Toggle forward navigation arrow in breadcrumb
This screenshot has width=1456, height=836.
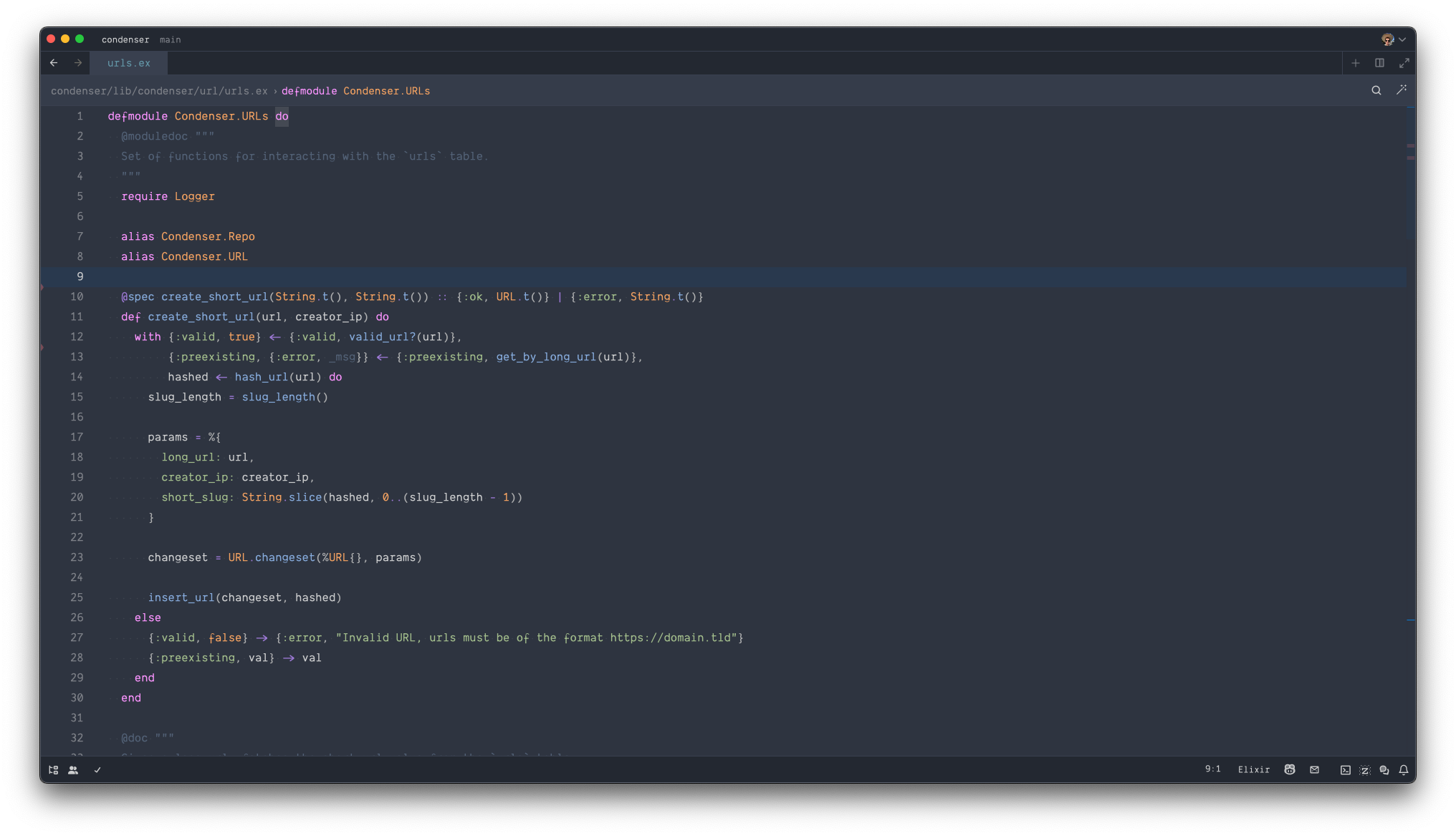coord(78,62)
